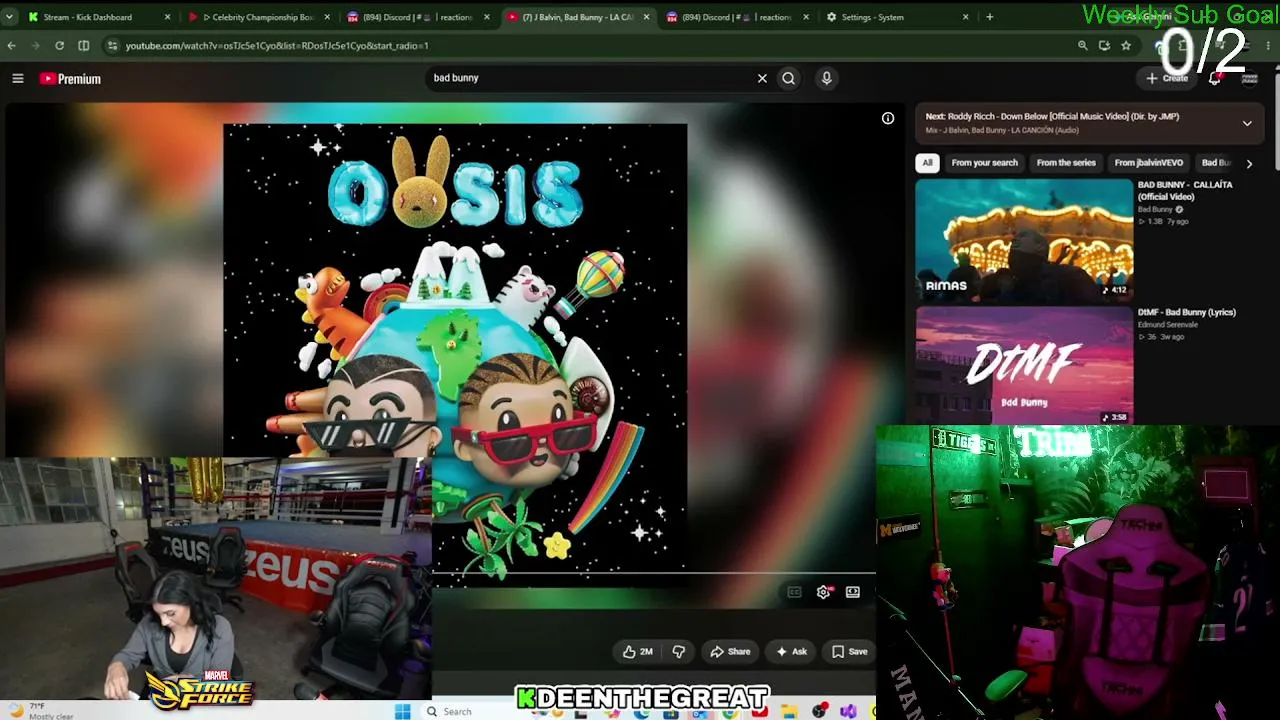Show more filter chips with right arrow

click(x=1249, y=163)
